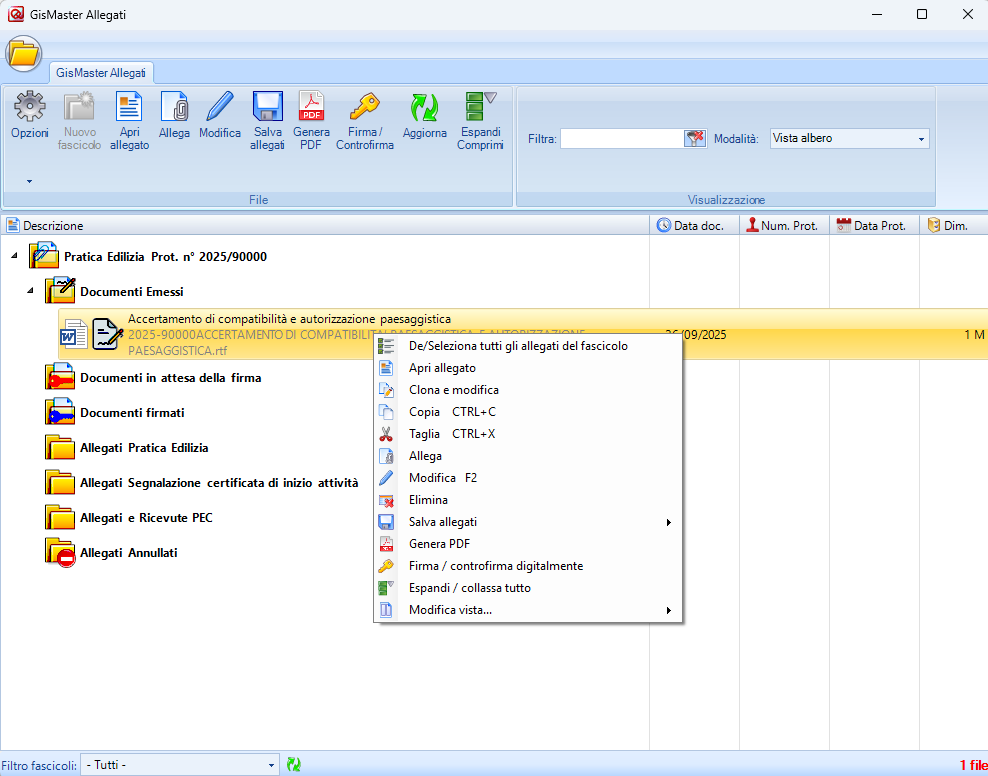This screenshot has height=776, width=988.
Task: Click the Opzioni gear icon
Action: [x=29, y=108]
